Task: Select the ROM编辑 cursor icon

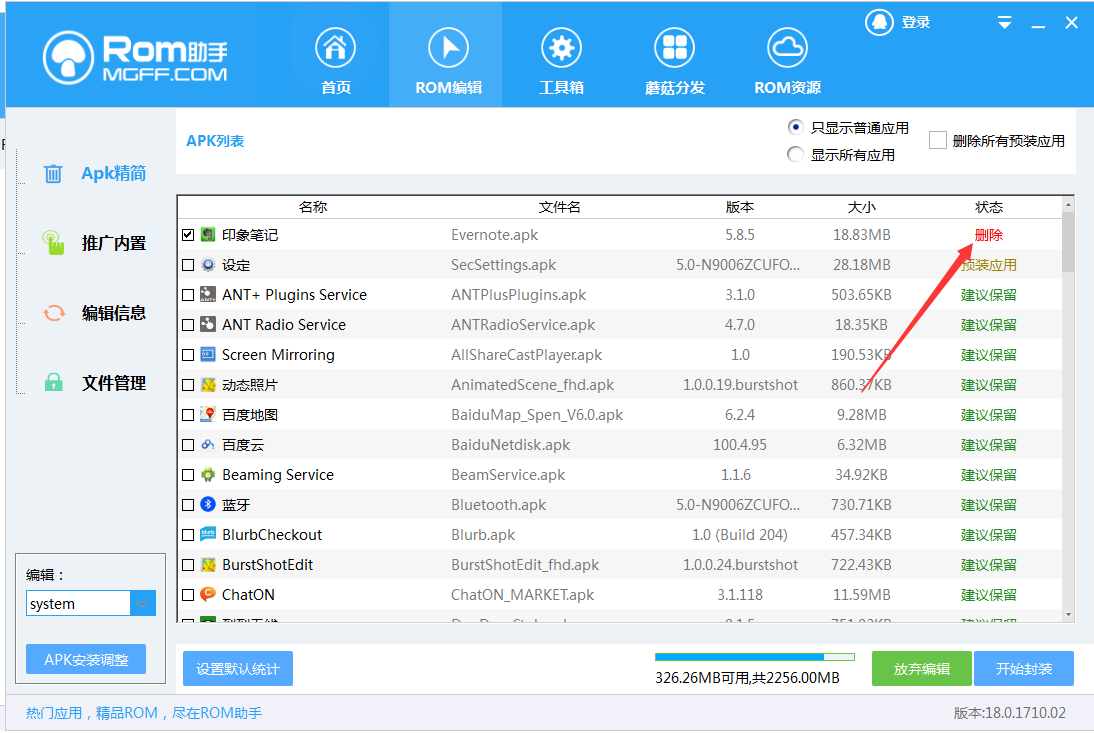Action: (448, 48)
